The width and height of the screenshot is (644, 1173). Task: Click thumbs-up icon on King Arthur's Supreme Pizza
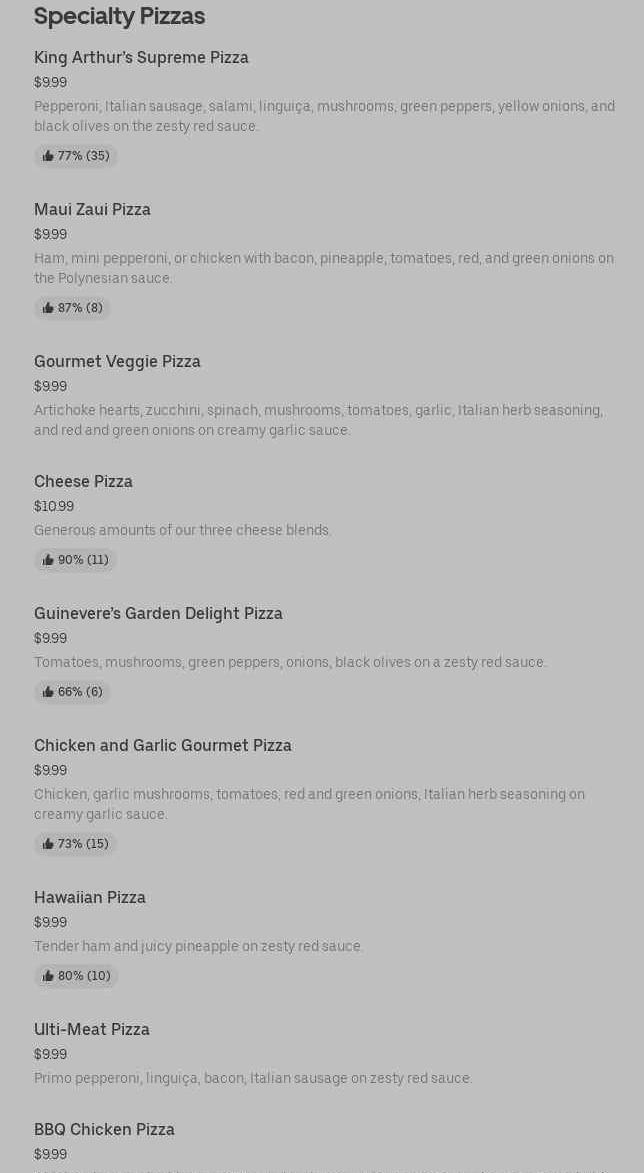click(x=48, y=156)
